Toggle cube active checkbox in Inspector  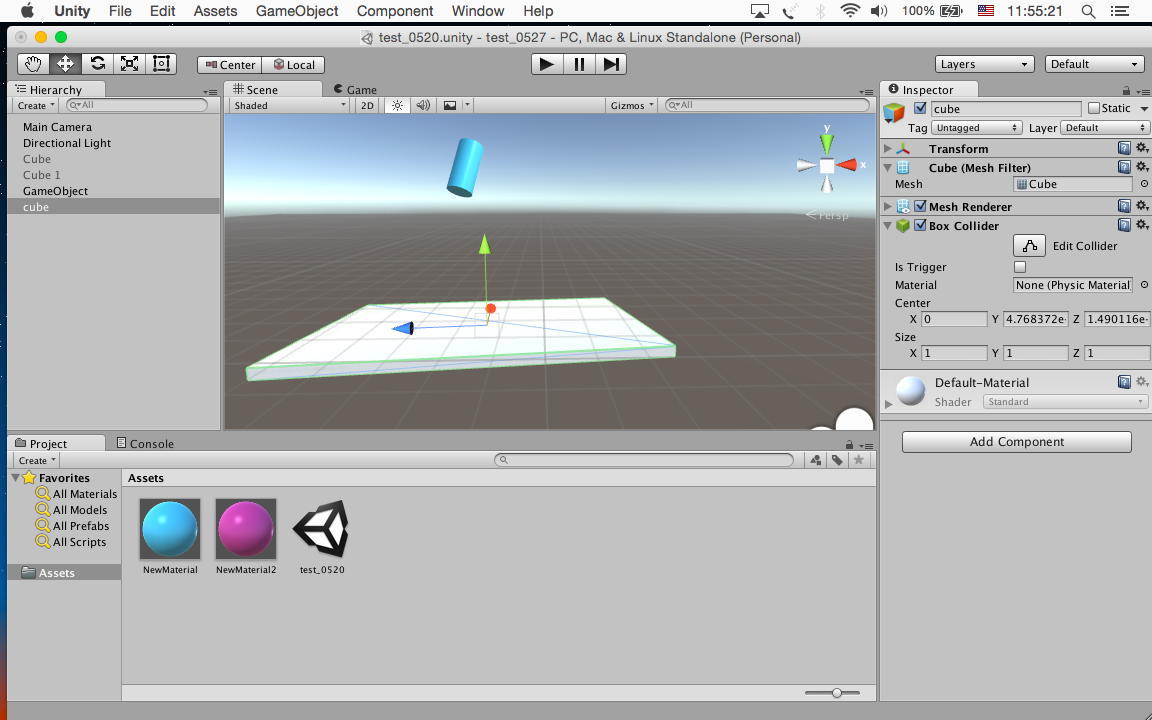(920, 108)
